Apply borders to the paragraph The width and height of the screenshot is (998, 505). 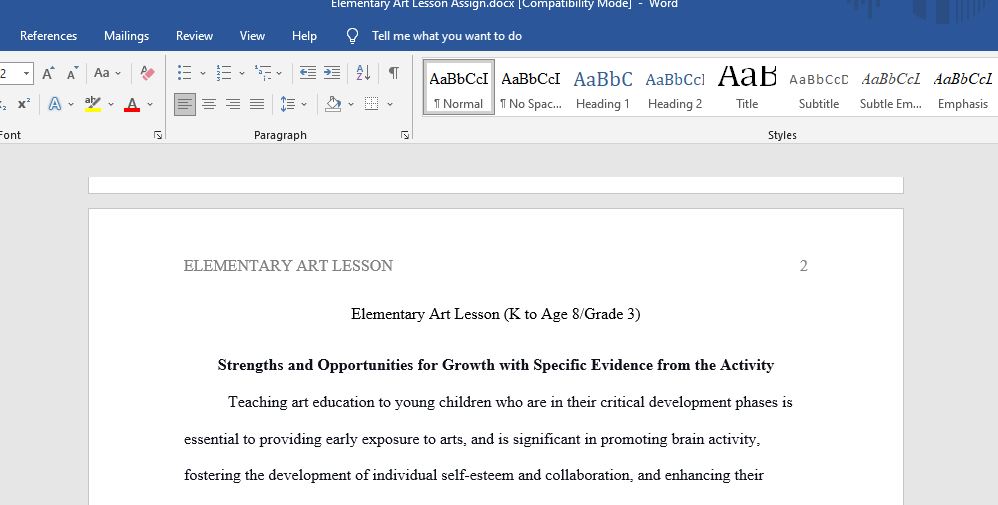tap(372, 104)
